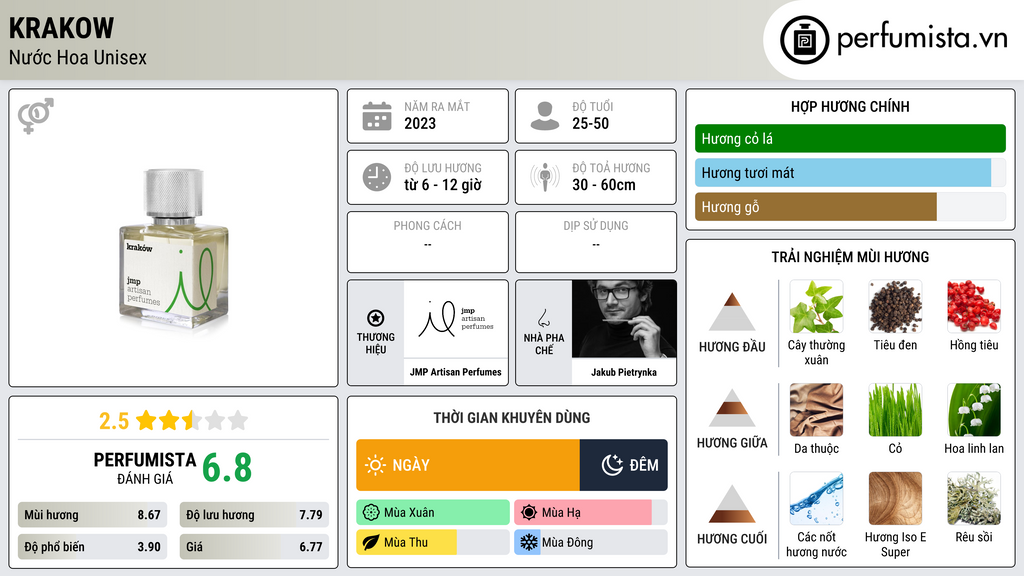Click the Thời gian khuyên dùng heading

tap(512, 418)
